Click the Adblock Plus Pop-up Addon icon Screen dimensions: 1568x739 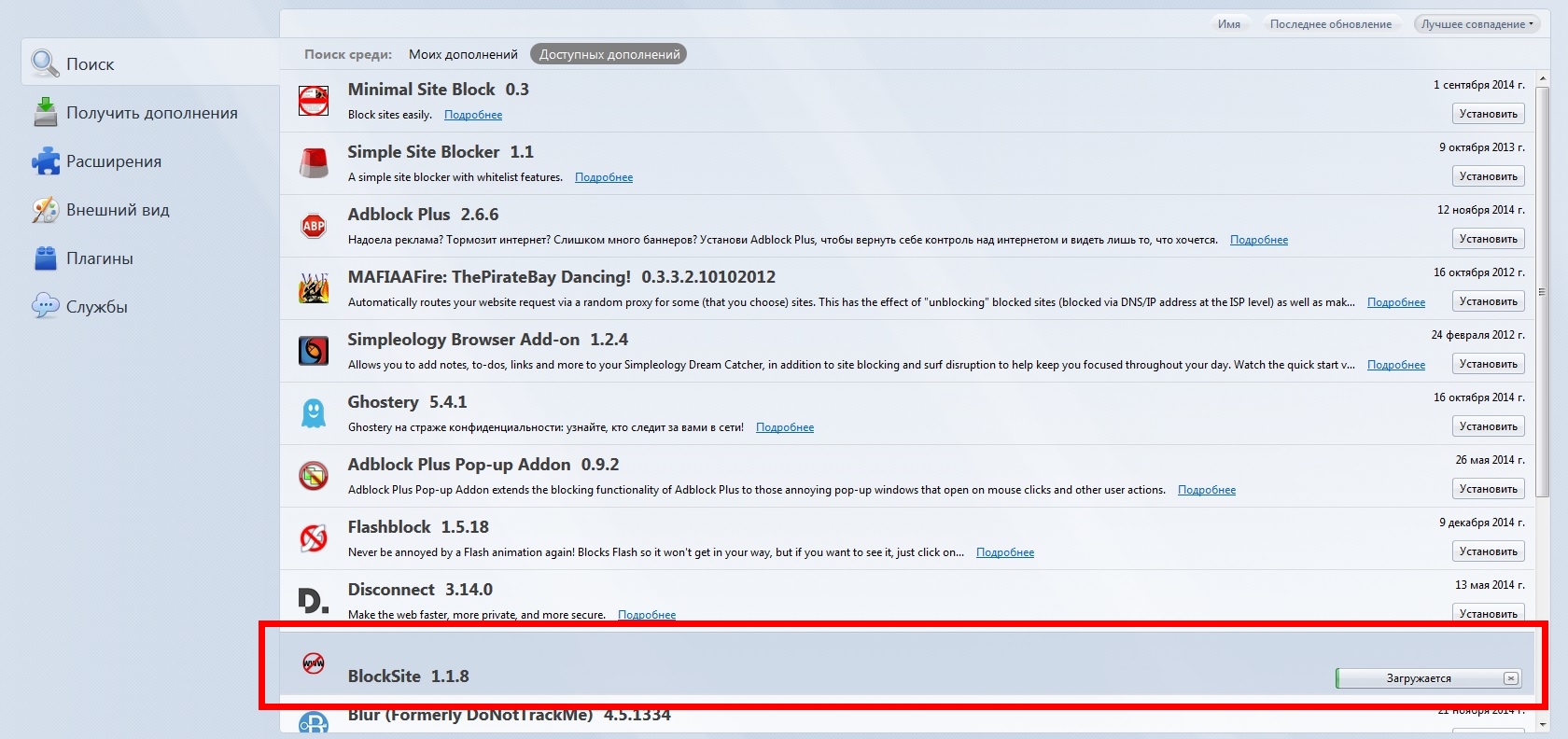[314, 476]
